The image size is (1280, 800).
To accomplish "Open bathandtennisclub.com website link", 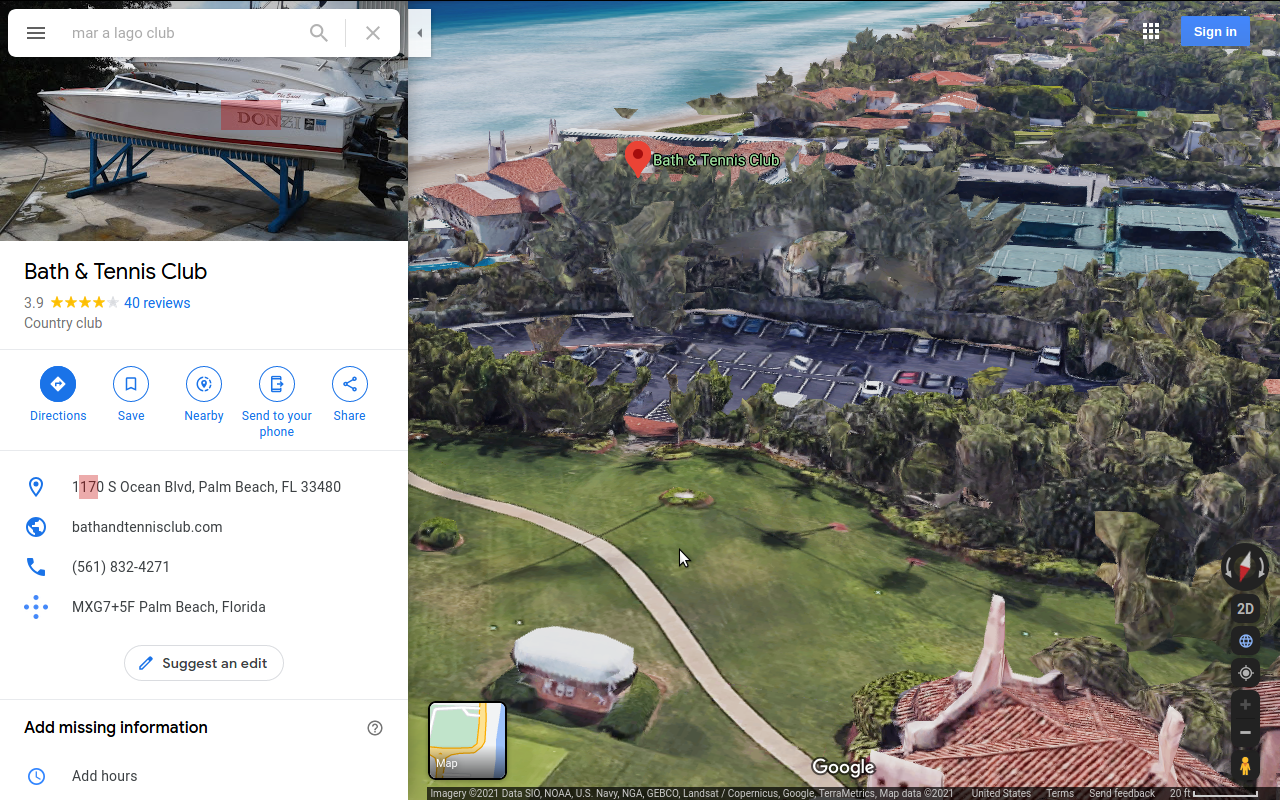I will 147,527.
